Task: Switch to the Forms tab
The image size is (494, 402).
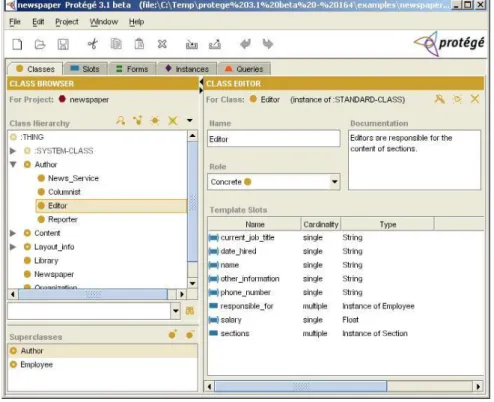Action: coord(132,69)
